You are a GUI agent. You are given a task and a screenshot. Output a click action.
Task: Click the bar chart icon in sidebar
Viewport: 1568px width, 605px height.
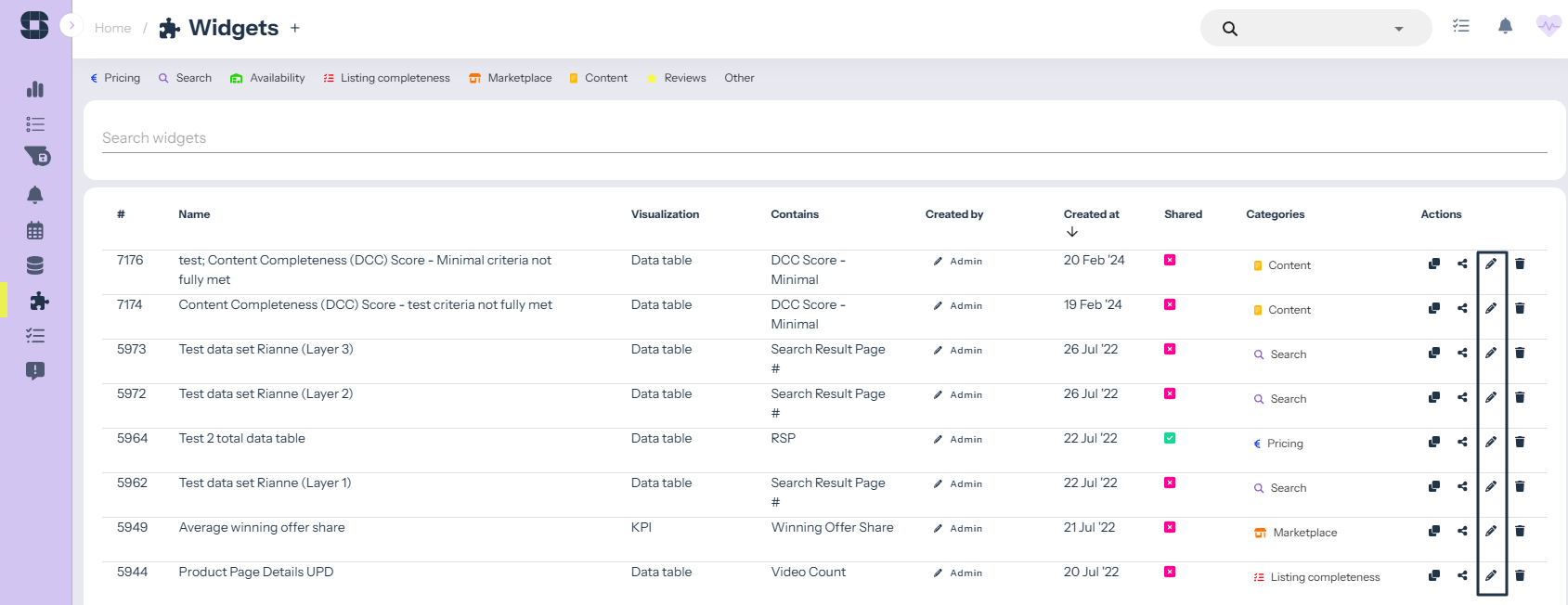coord(35,89)
